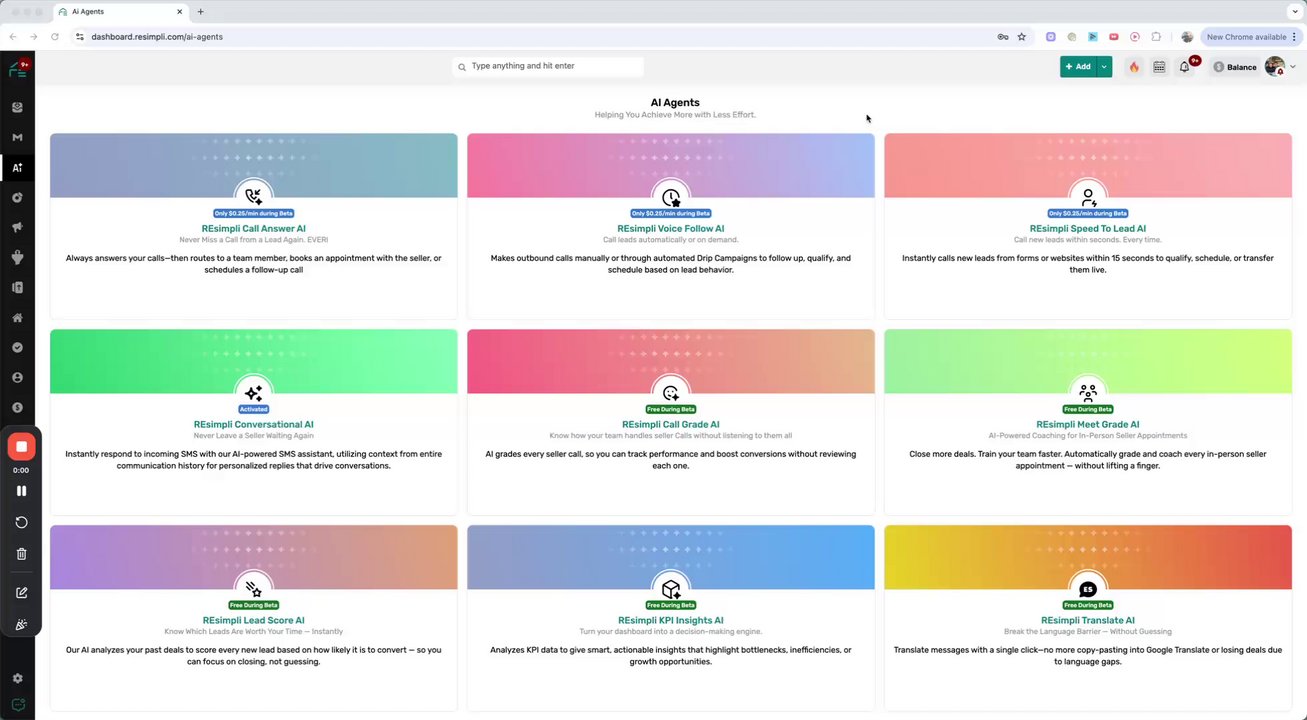
Task: Click the flame icon in header
Action: (1134, 67)
